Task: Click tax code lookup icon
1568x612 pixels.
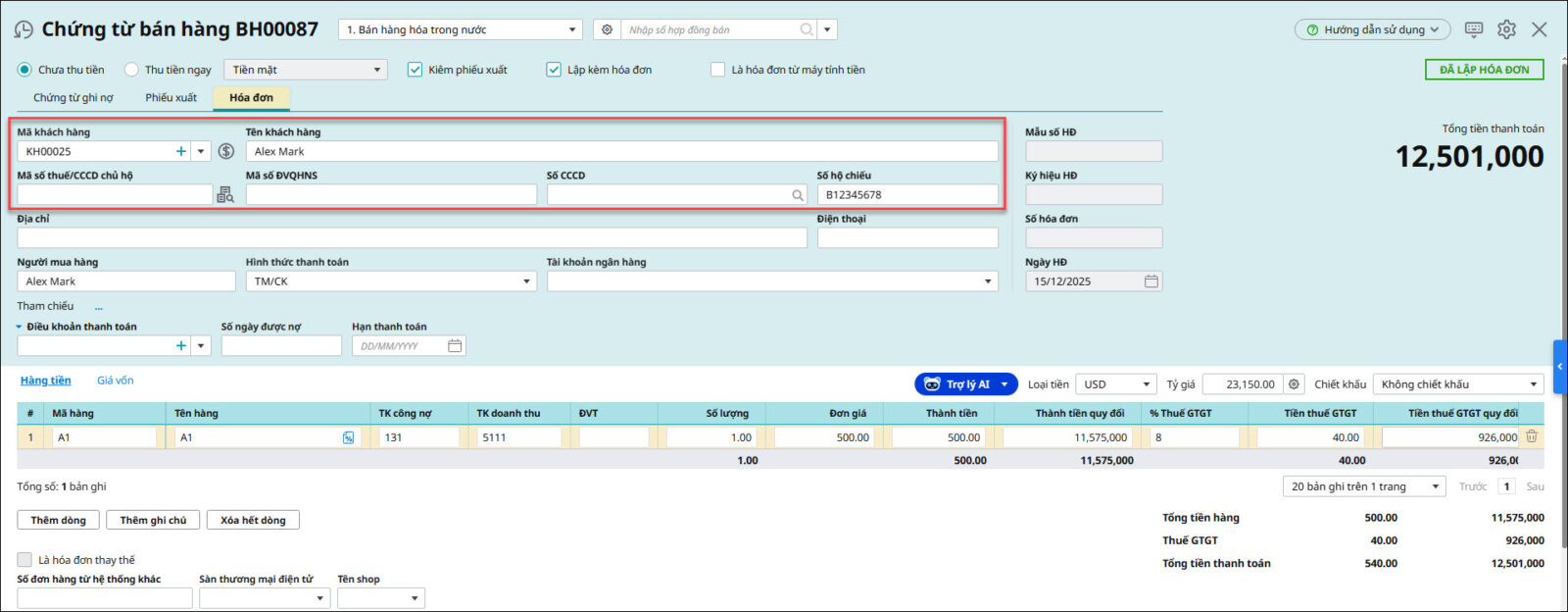Action: [225, 195]
